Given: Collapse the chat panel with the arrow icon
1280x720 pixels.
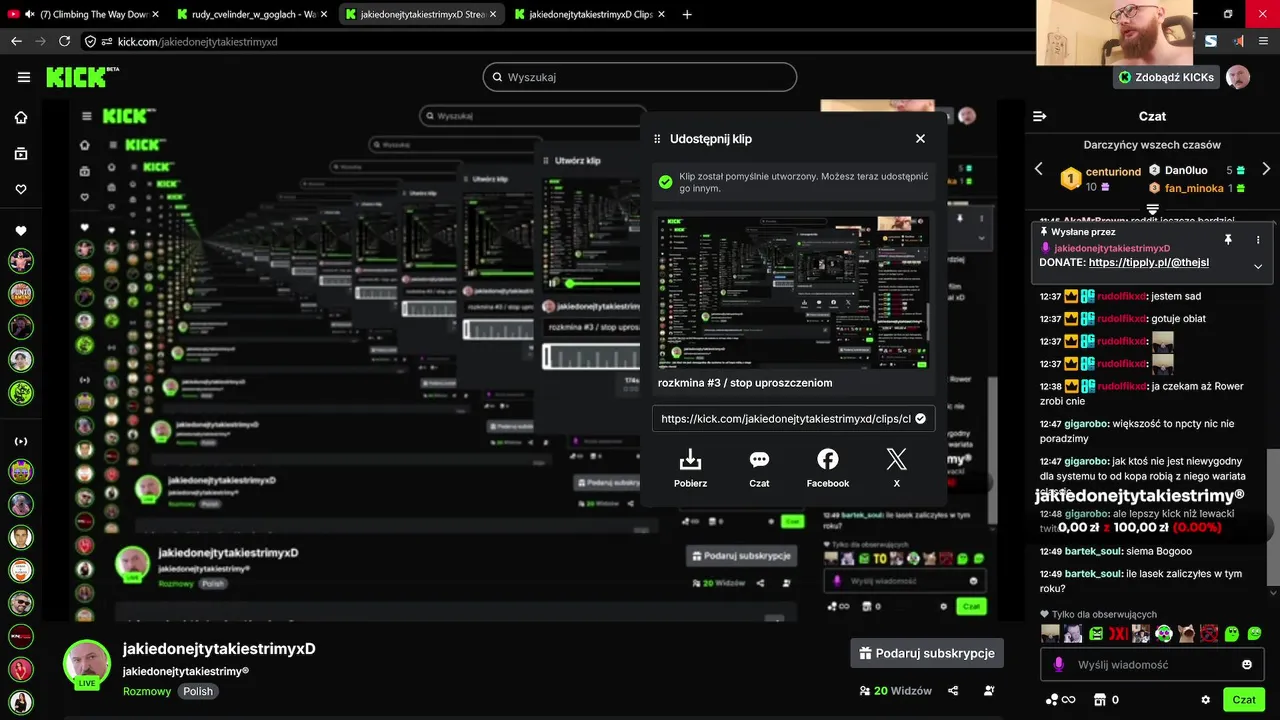Looking at the screenshot, I should 1040,117.
